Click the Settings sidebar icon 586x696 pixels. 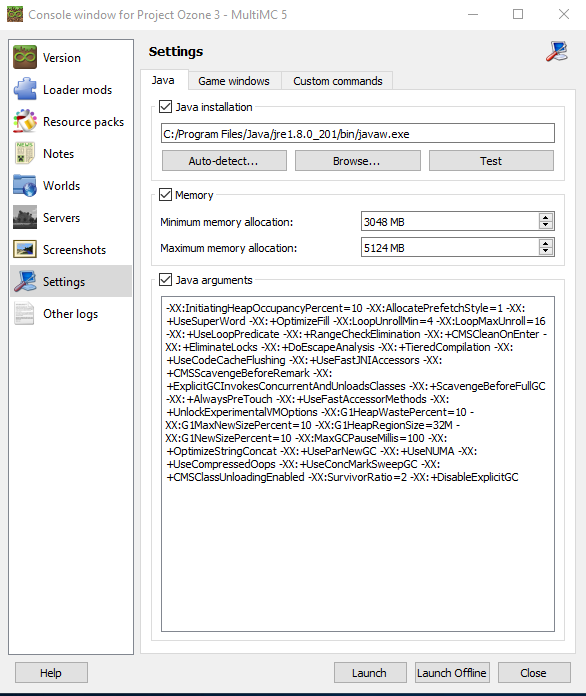tap(25, 281)
